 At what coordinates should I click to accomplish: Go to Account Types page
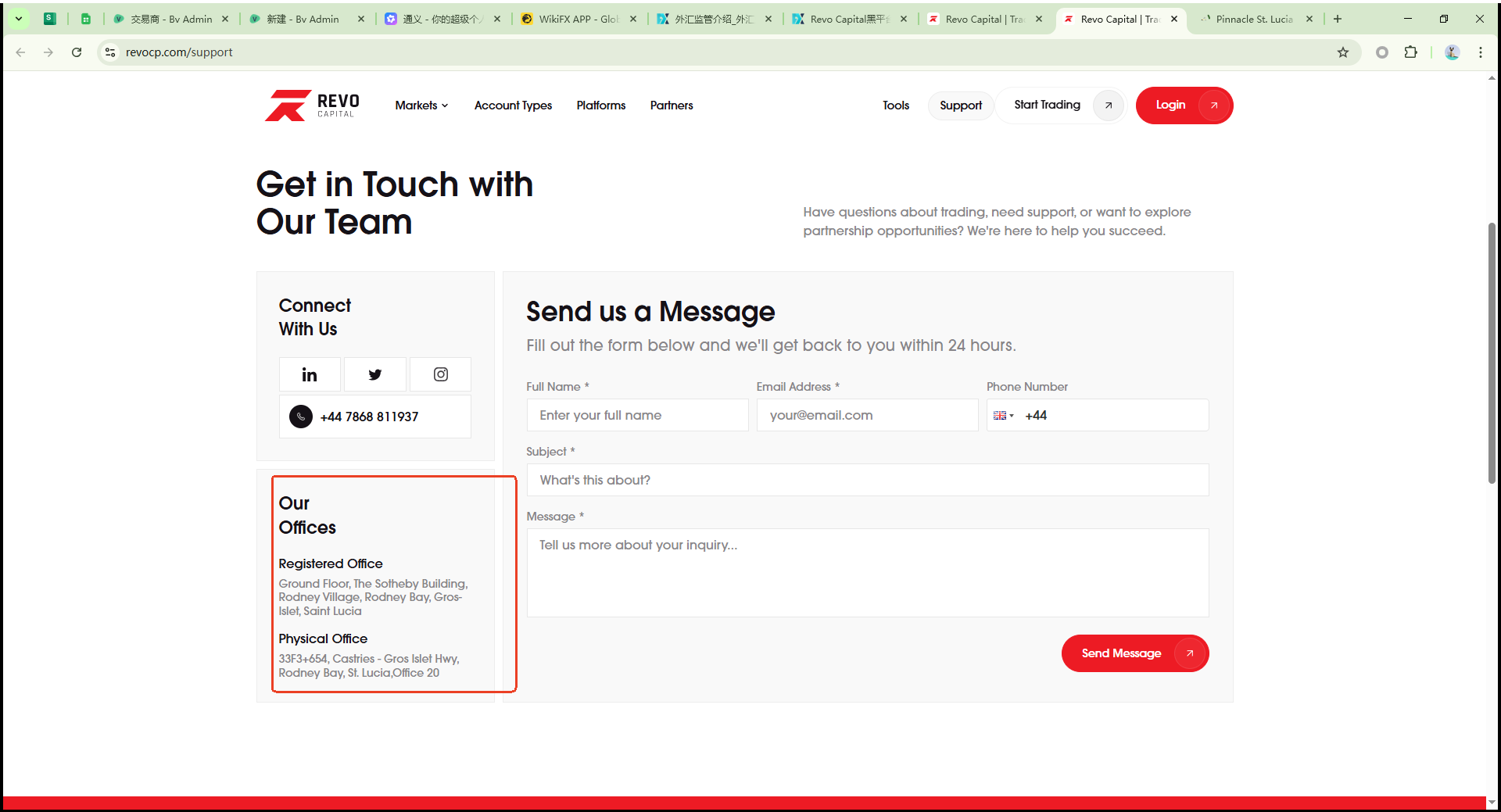513,106
